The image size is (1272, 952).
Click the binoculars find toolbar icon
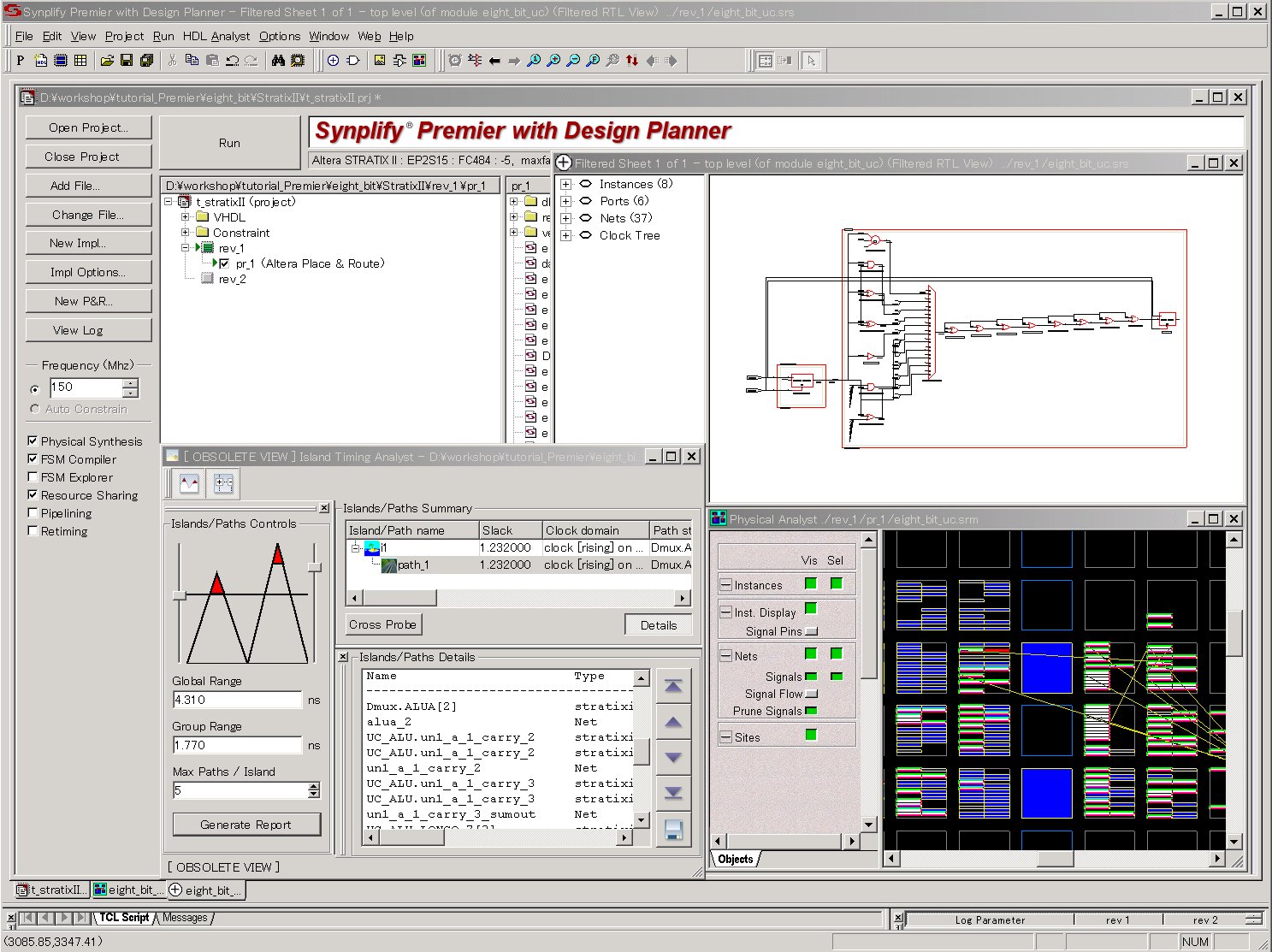click(x=278, y=61)
